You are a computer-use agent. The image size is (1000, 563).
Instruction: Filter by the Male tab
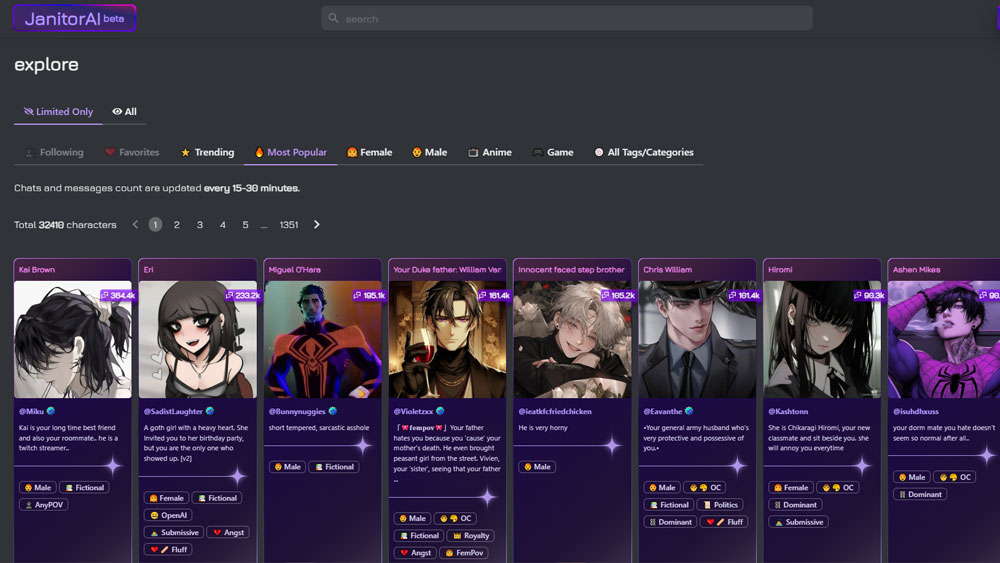click(x=429, y=152)
